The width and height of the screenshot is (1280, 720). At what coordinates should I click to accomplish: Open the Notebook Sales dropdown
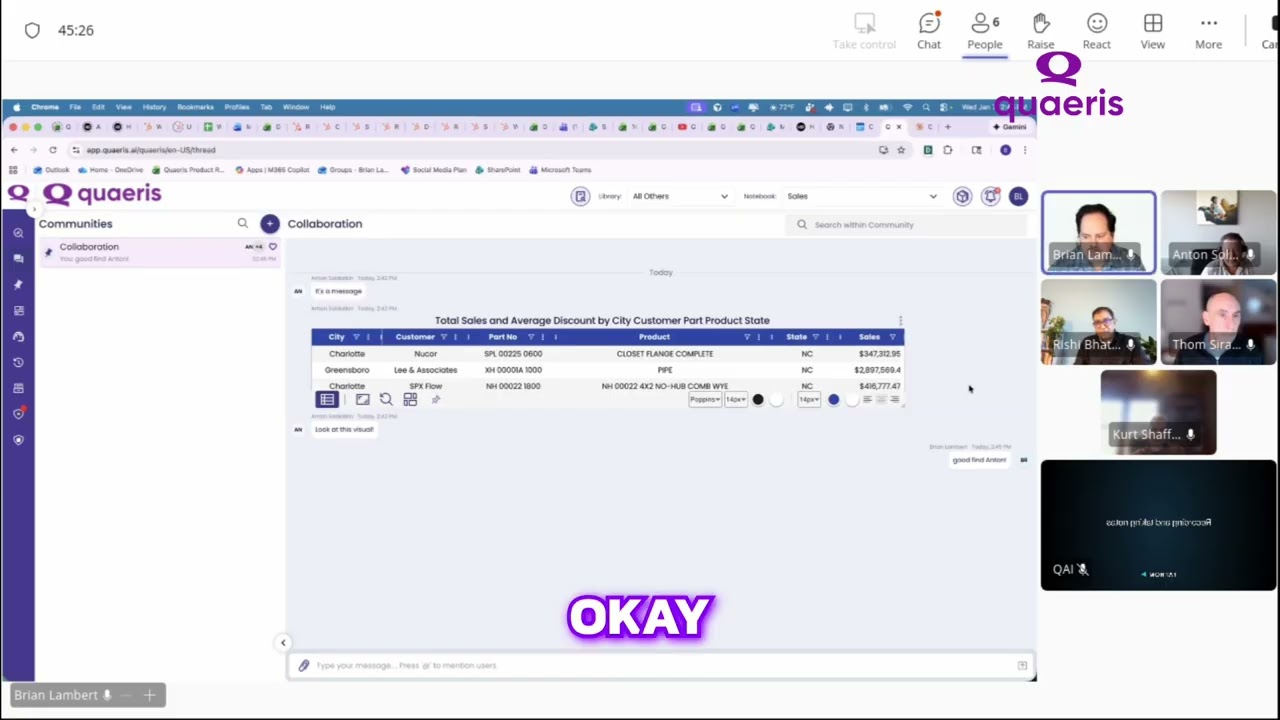(x=861, y=196)
